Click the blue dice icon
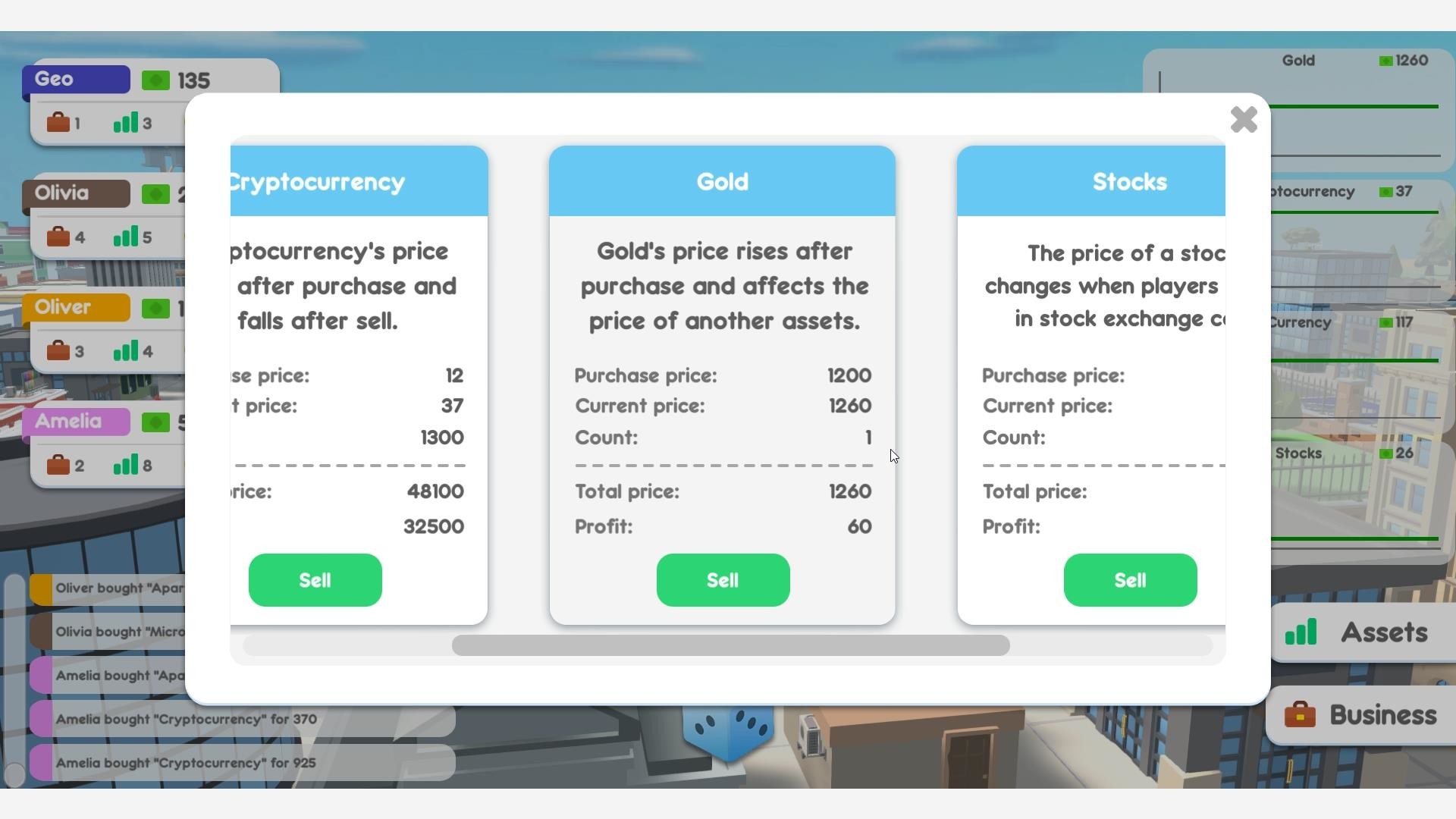The image size is (1456, 819). [728, 731]
